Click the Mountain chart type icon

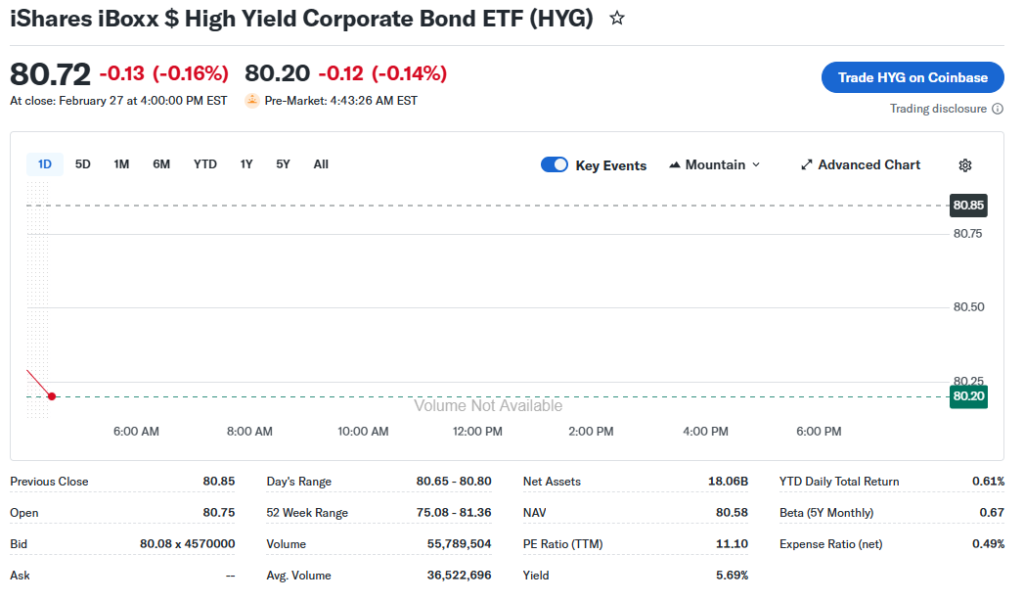[x=675, y=165]
